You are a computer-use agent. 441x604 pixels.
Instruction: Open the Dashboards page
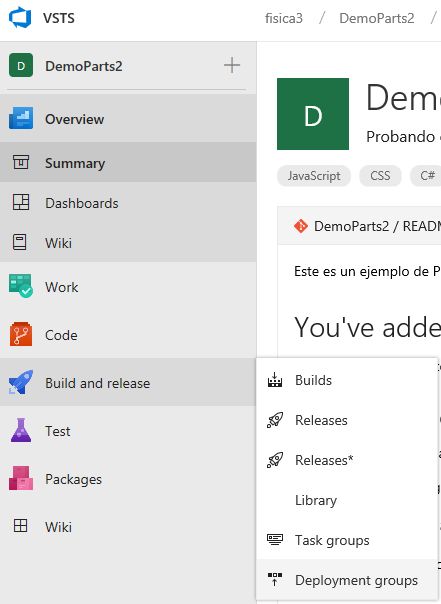(x=128, y=203)
